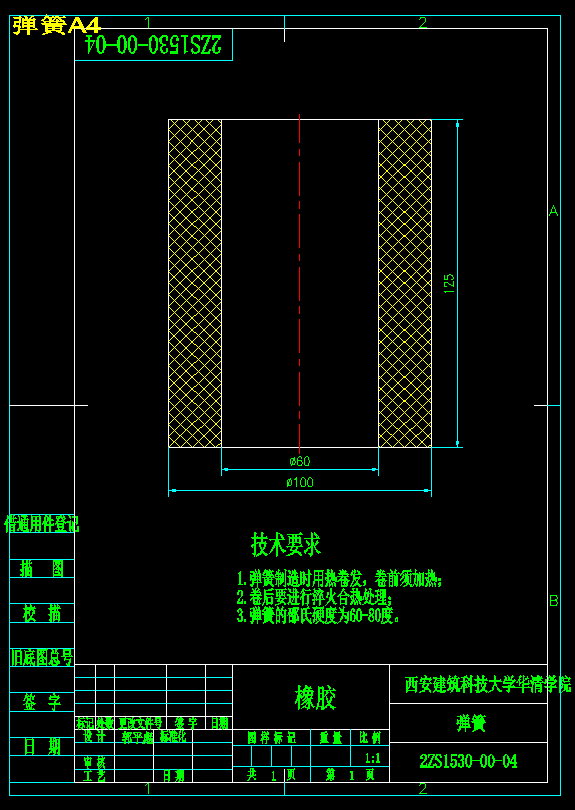Select the right yellow cross-hatched section
The image size is (575, 810).
(405, 284)
